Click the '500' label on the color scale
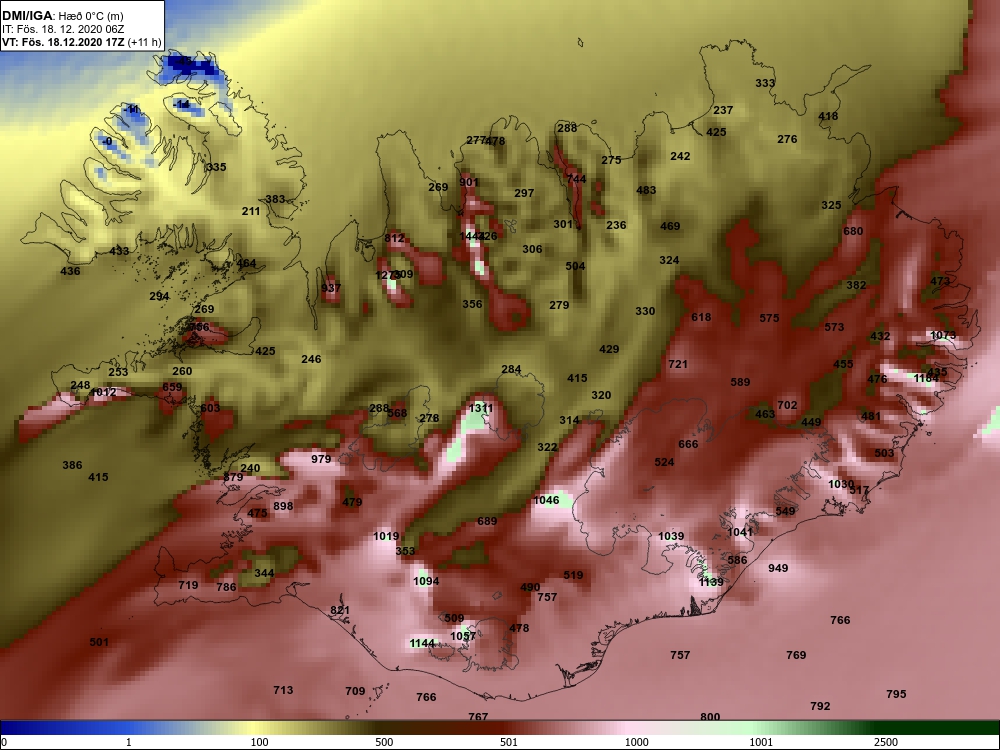 pyautogui.click(x=385, y=742)
